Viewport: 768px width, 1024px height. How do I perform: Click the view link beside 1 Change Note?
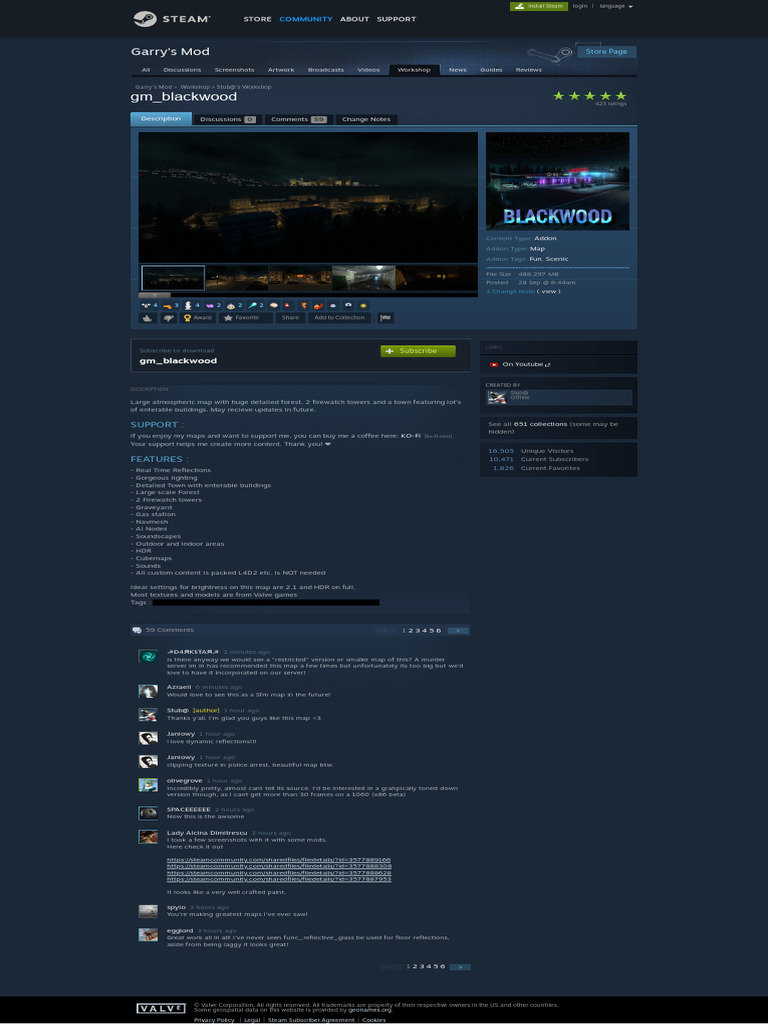click(x=549, y=291)
